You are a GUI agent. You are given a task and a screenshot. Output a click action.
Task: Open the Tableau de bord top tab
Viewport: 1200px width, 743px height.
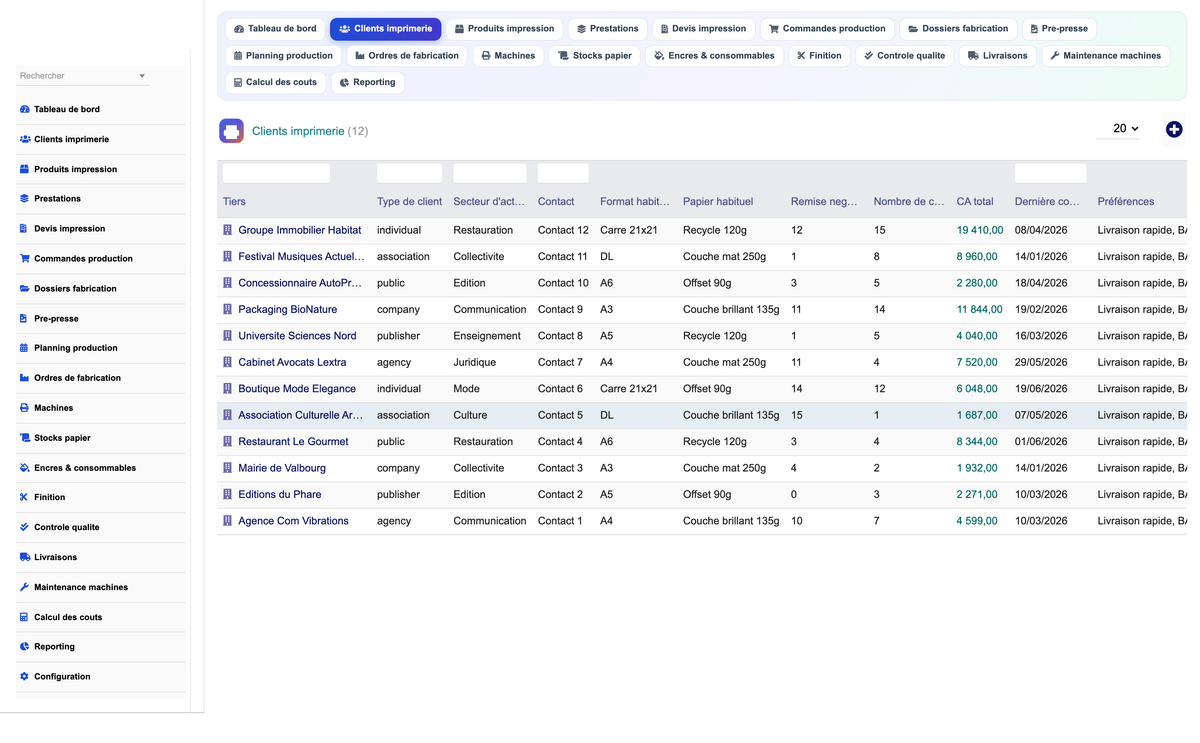[275, 29]
